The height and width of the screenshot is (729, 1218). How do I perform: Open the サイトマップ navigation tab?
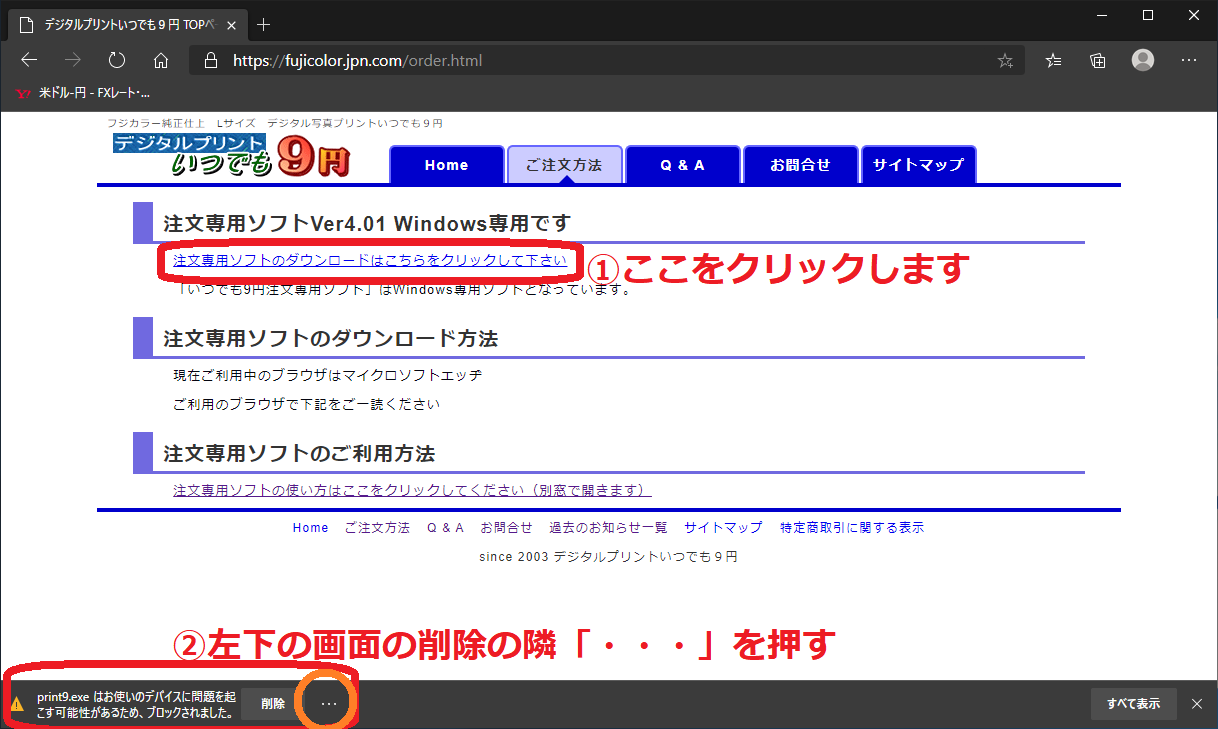(x=918, y=165)
